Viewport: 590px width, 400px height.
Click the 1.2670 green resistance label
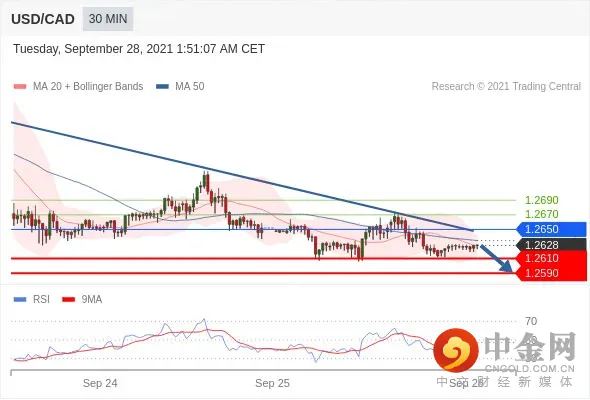click(541, 214)
